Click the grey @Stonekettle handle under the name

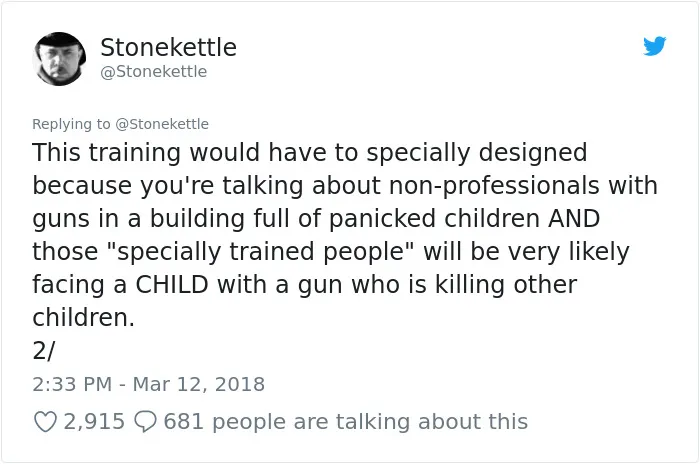click(x=154, y=71)
